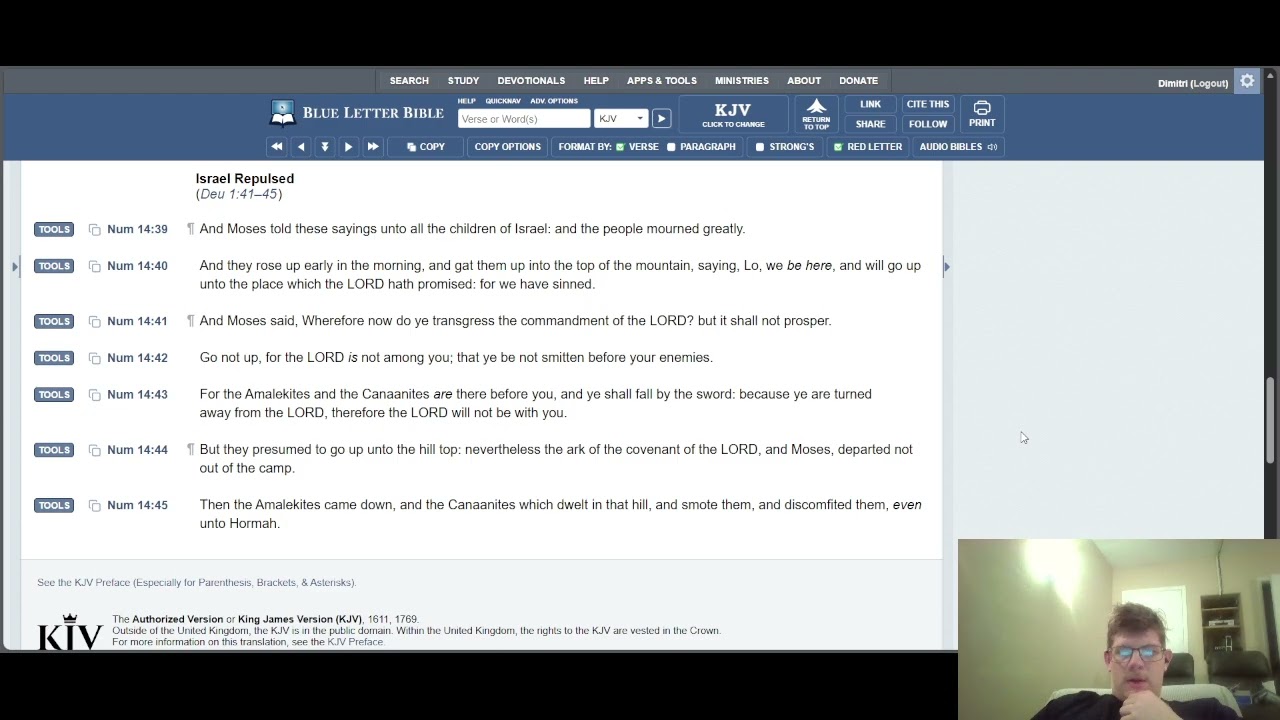Toggle the Paragraph format checkbox

click(x=671, y=147)
